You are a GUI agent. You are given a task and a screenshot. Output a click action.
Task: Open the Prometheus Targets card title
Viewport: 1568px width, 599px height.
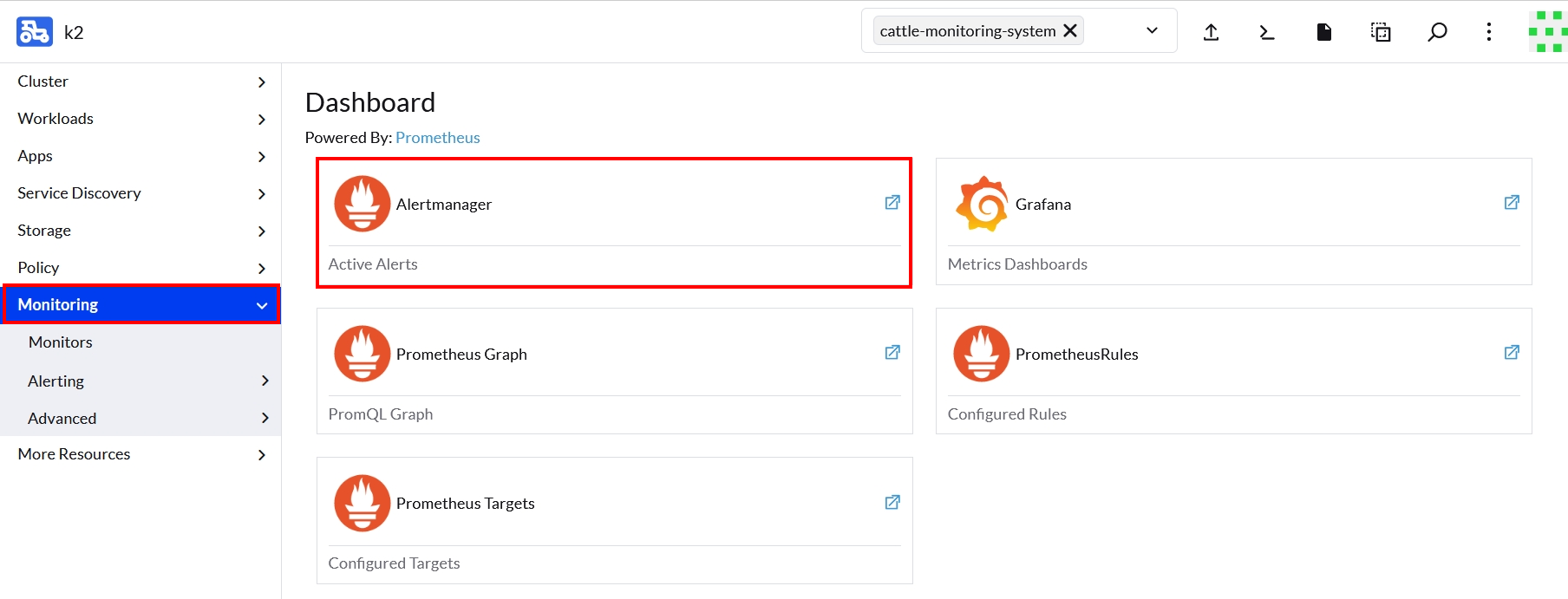point(466,503)
